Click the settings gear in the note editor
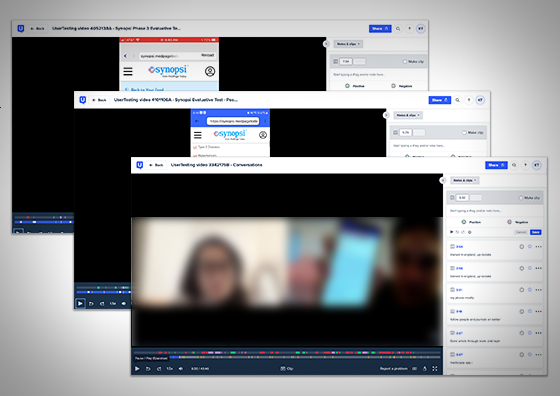Image resolution: width=560 pixels, height=396 pixels. 470,232
